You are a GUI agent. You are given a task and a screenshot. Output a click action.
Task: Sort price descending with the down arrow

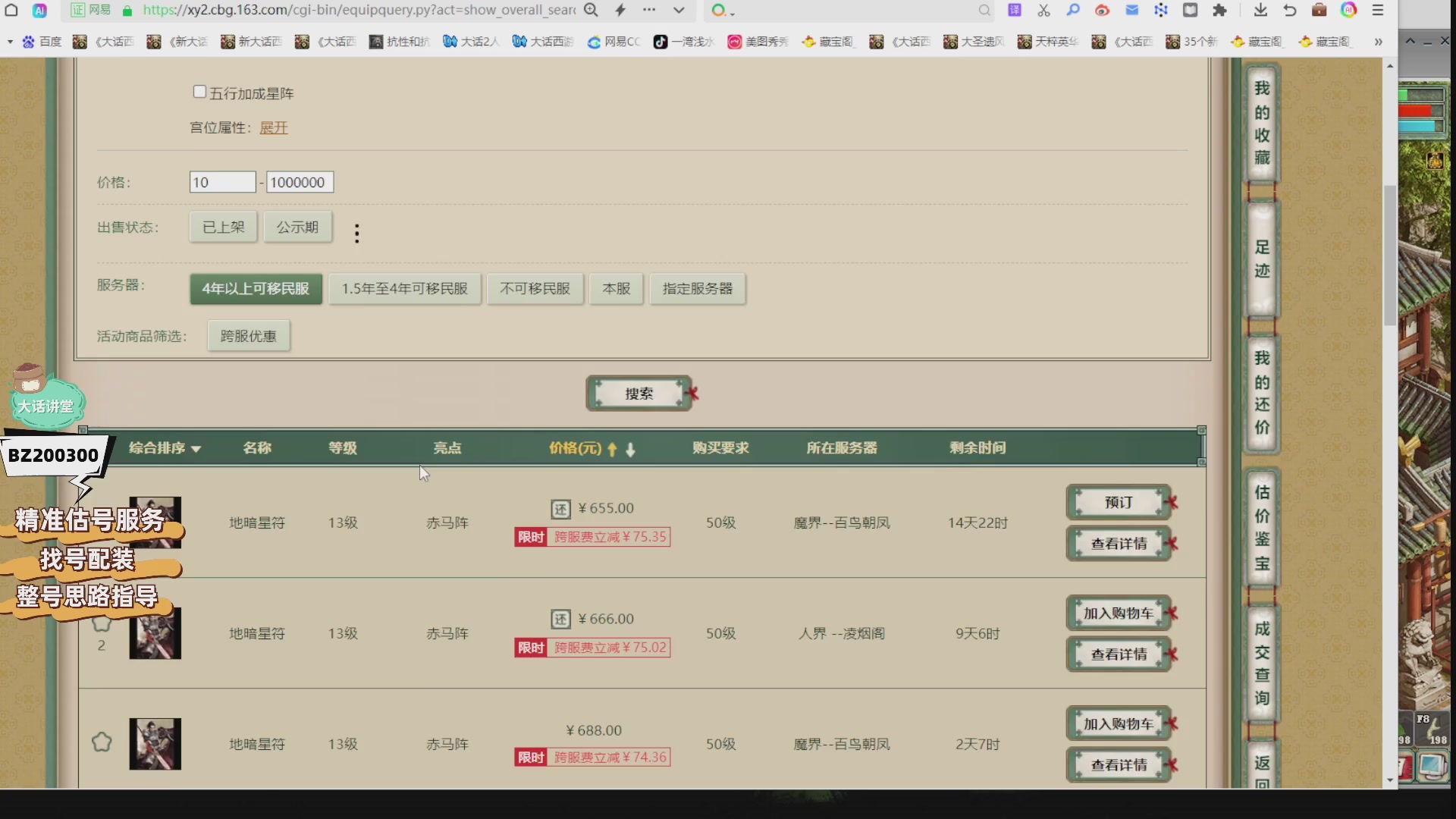630,449
